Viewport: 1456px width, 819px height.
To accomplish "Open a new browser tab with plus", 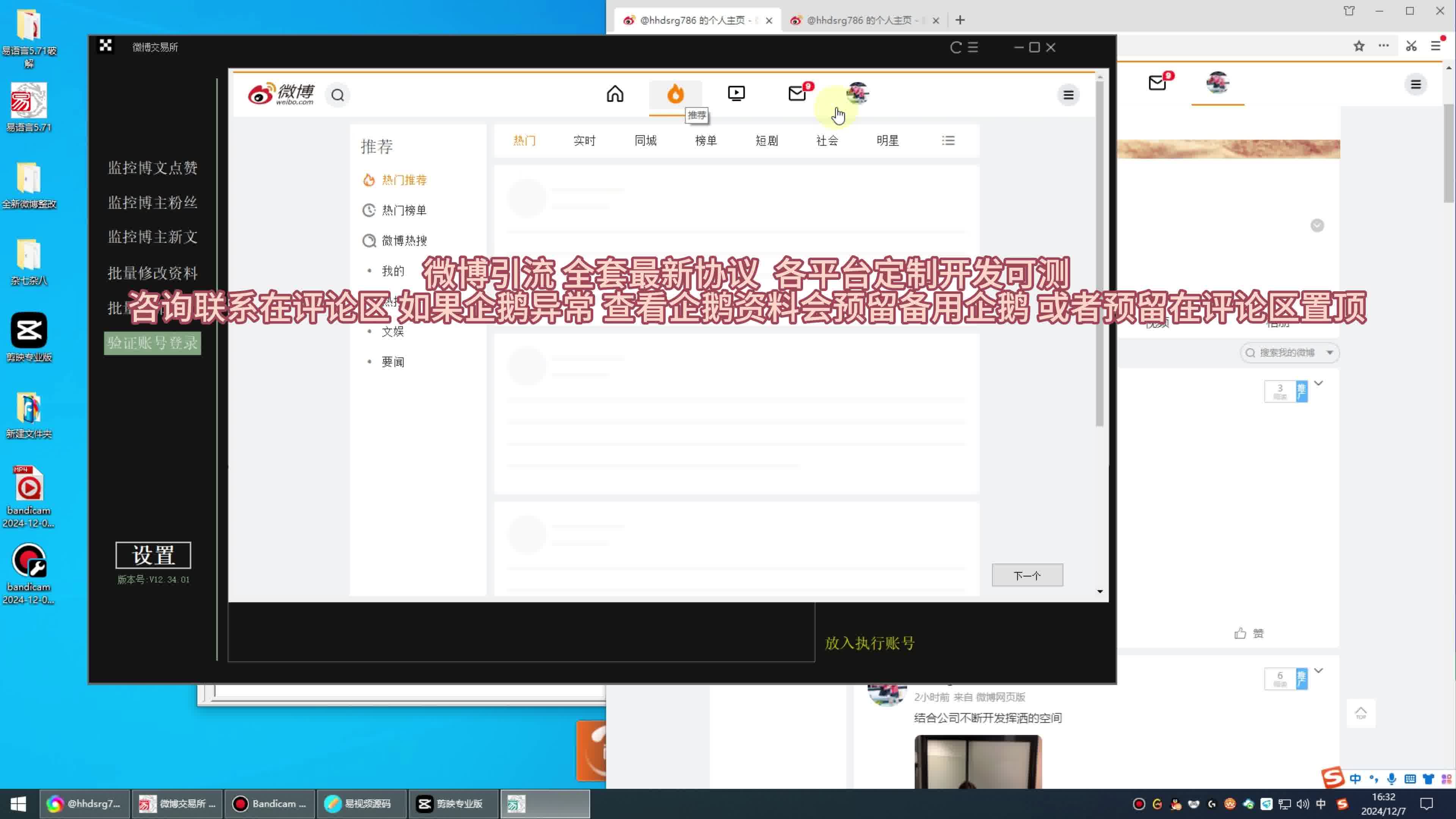I will tap(960, 20).
